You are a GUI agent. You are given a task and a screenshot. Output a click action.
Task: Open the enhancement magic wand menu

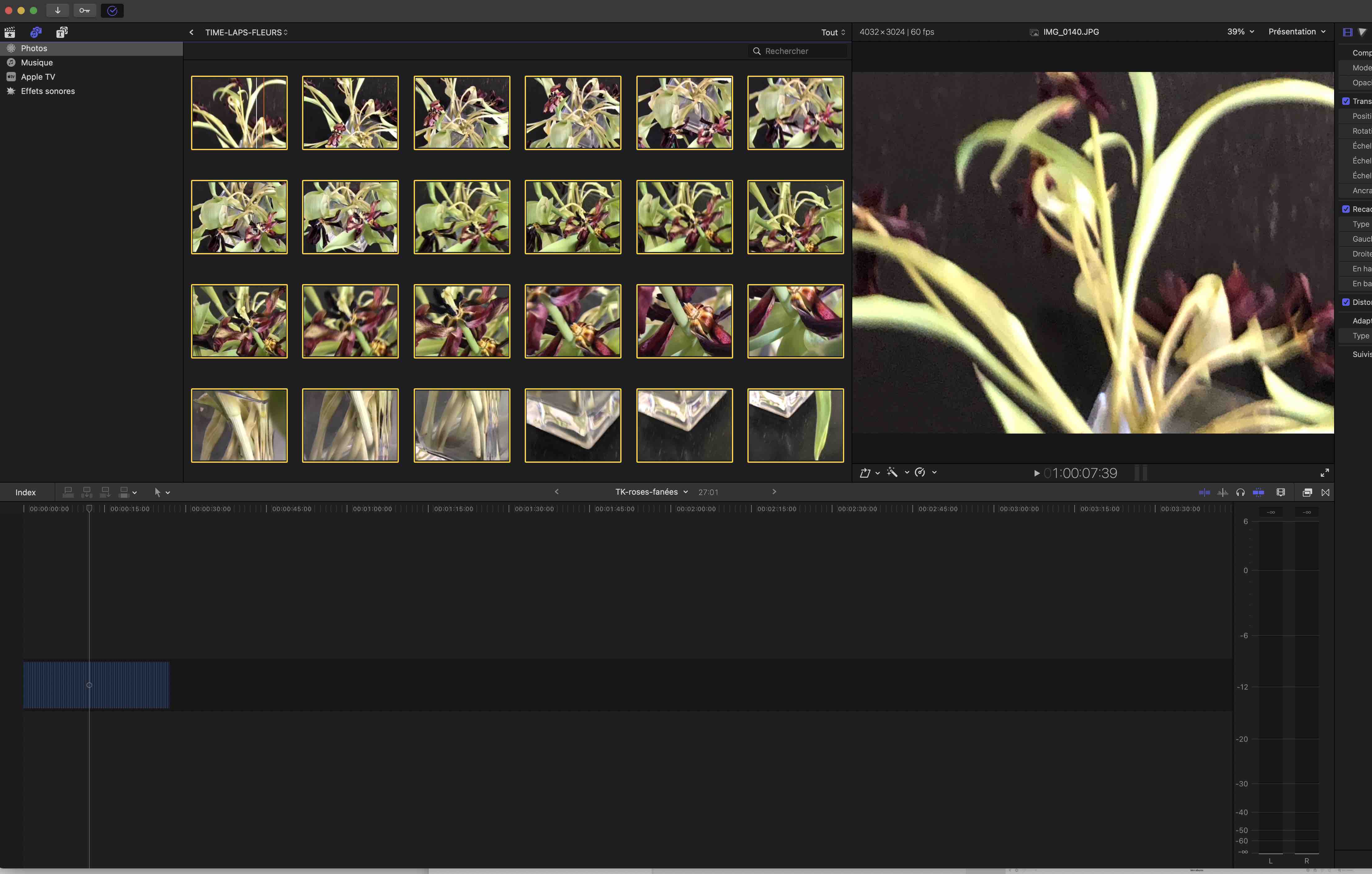coord(893,472)
